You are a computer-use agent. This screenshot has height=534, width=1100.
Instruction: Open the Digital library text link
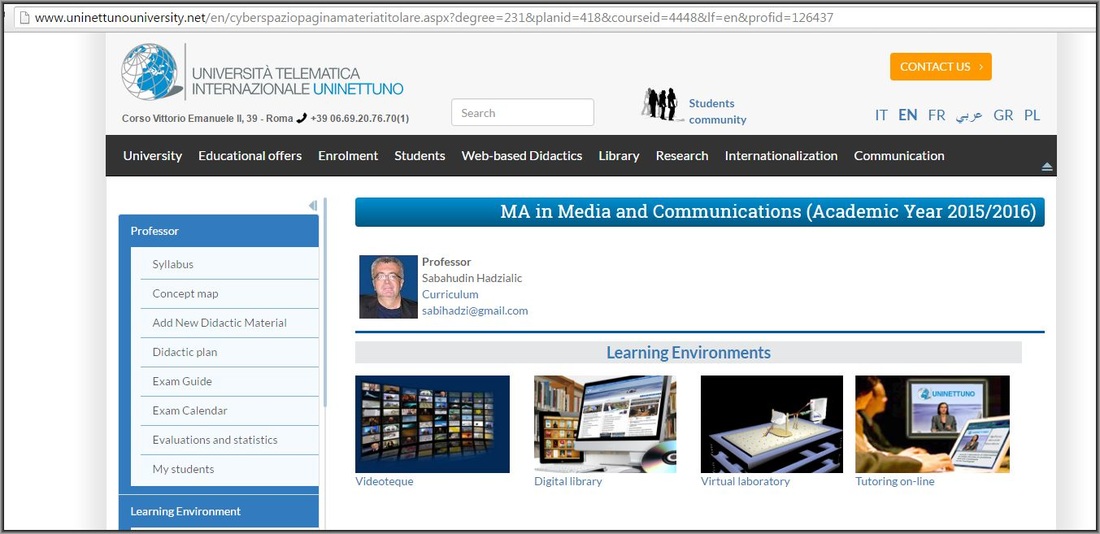pos(568,481)
